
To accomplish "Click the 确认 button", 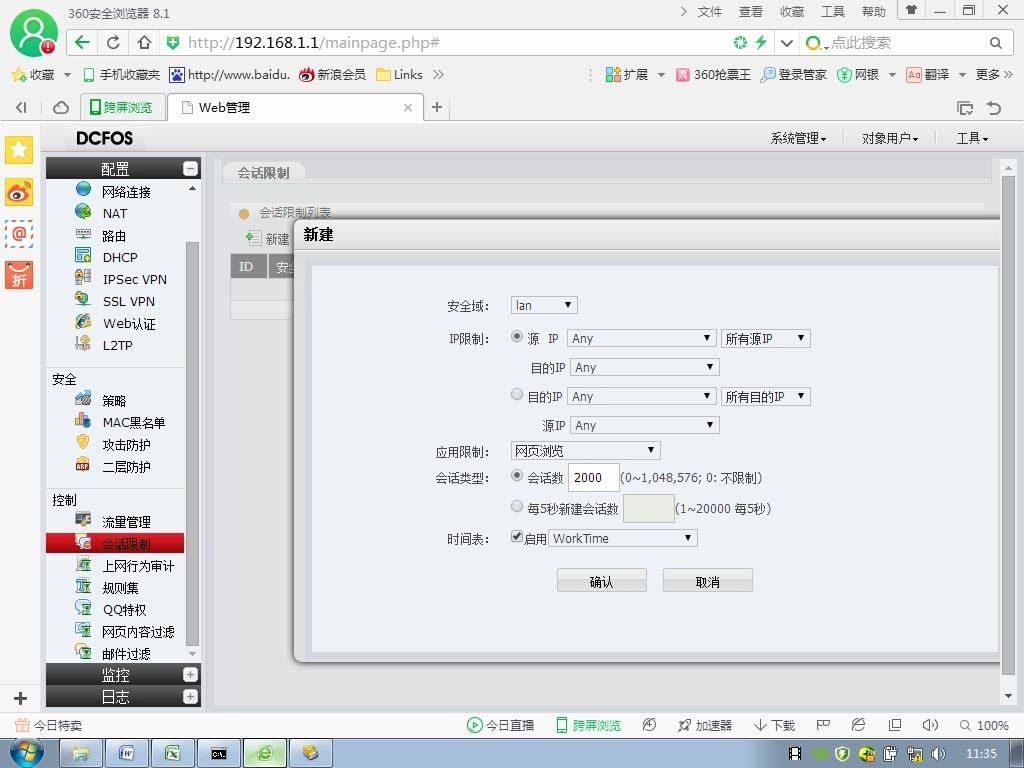I will (x=601, y=581).
